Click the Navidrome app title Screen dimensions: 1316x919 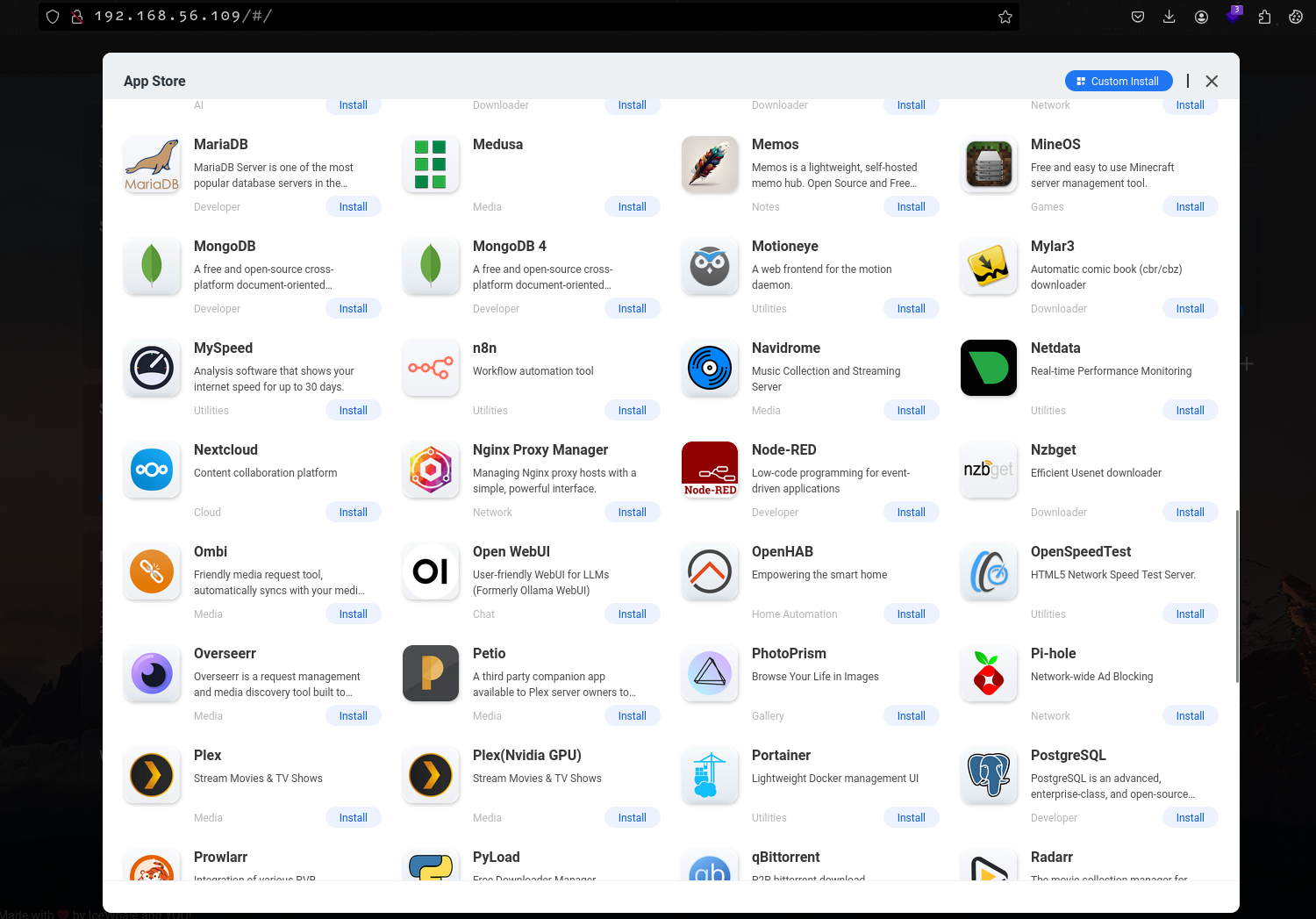[x=786, y=348]
